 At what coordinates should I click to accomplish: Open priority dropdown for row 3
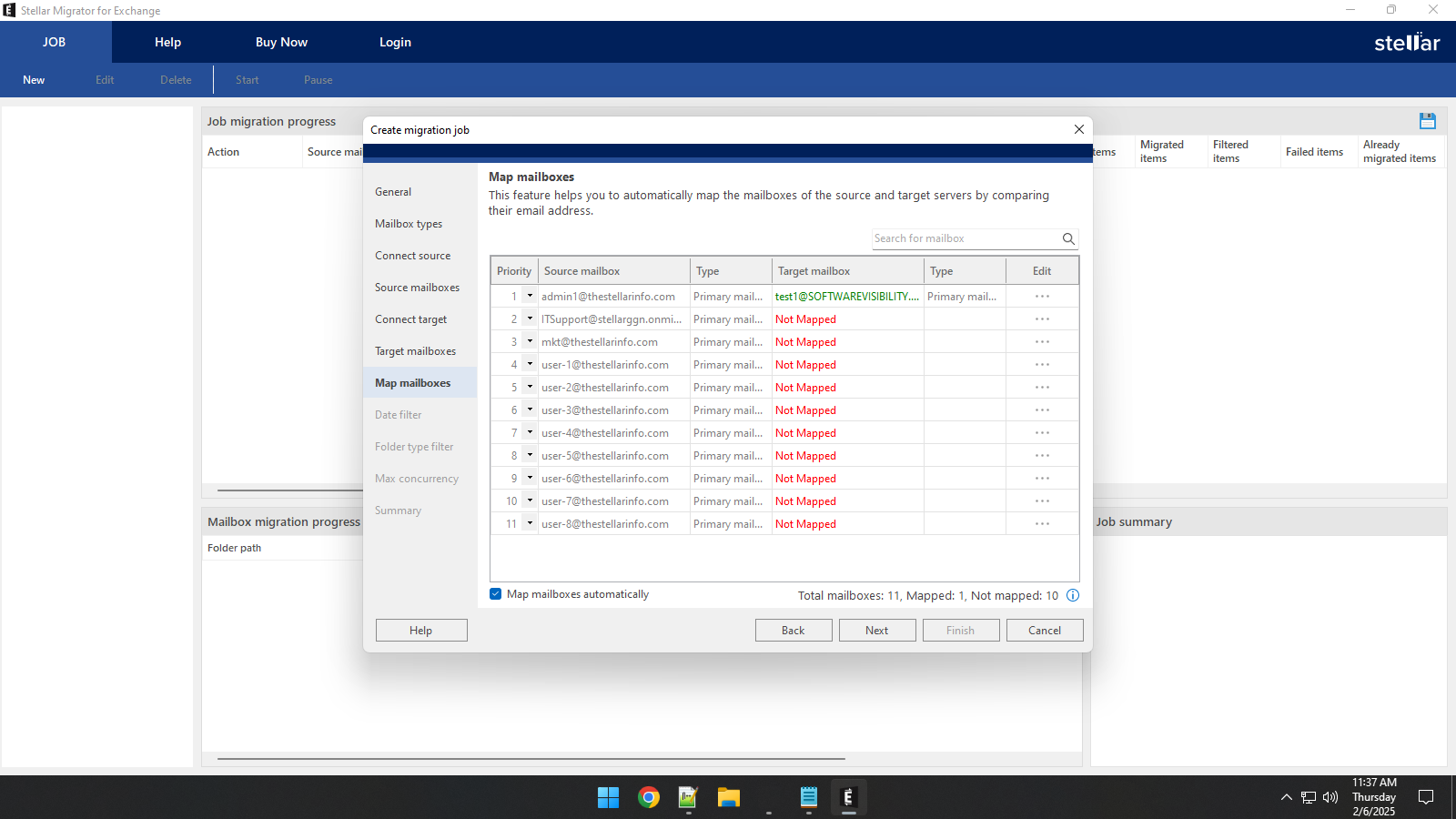click(530, 341)
